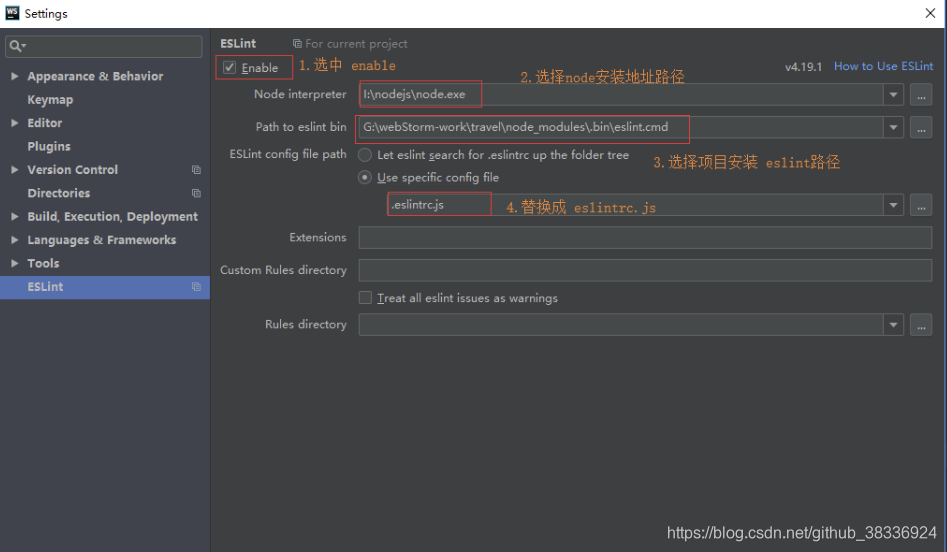This screenshot has height=552, width=947.
Task: Expand the Build, Execution, Deployment node
Action: pyautogui.click(x=14, y=217)
